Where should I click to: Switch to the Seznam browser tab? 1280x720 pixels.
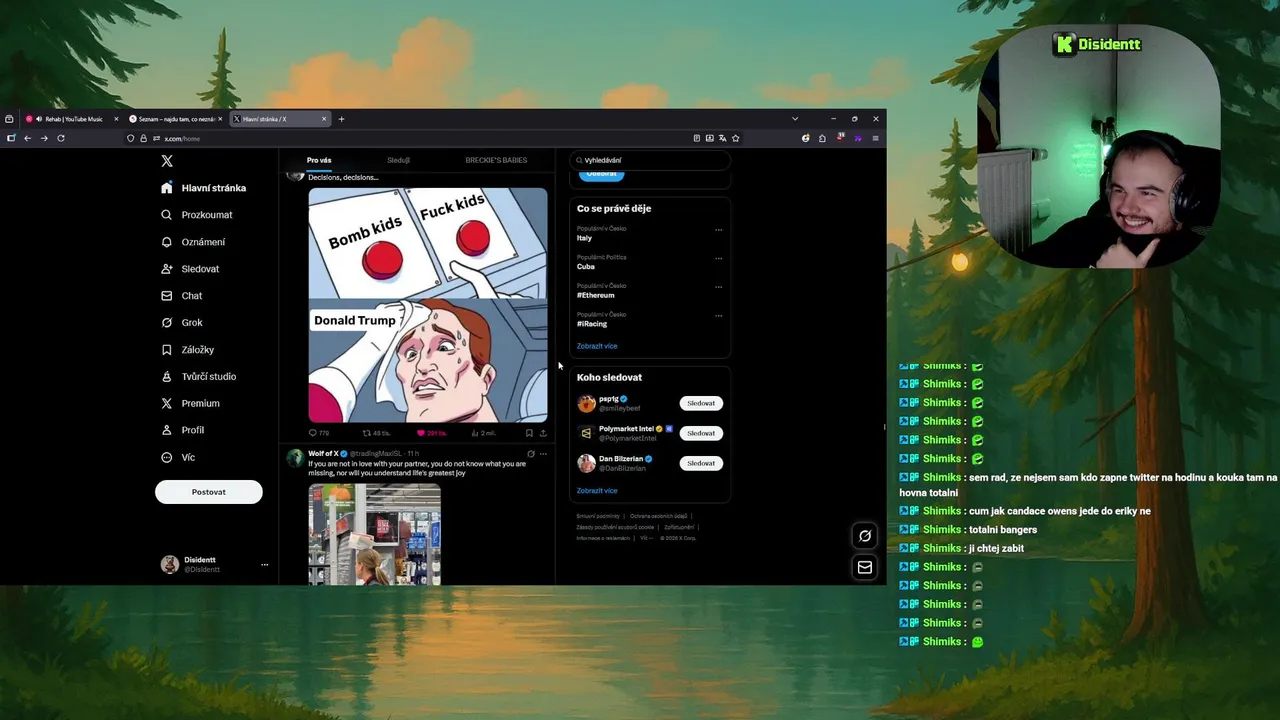pyautogui.click(x=176, y=119)
